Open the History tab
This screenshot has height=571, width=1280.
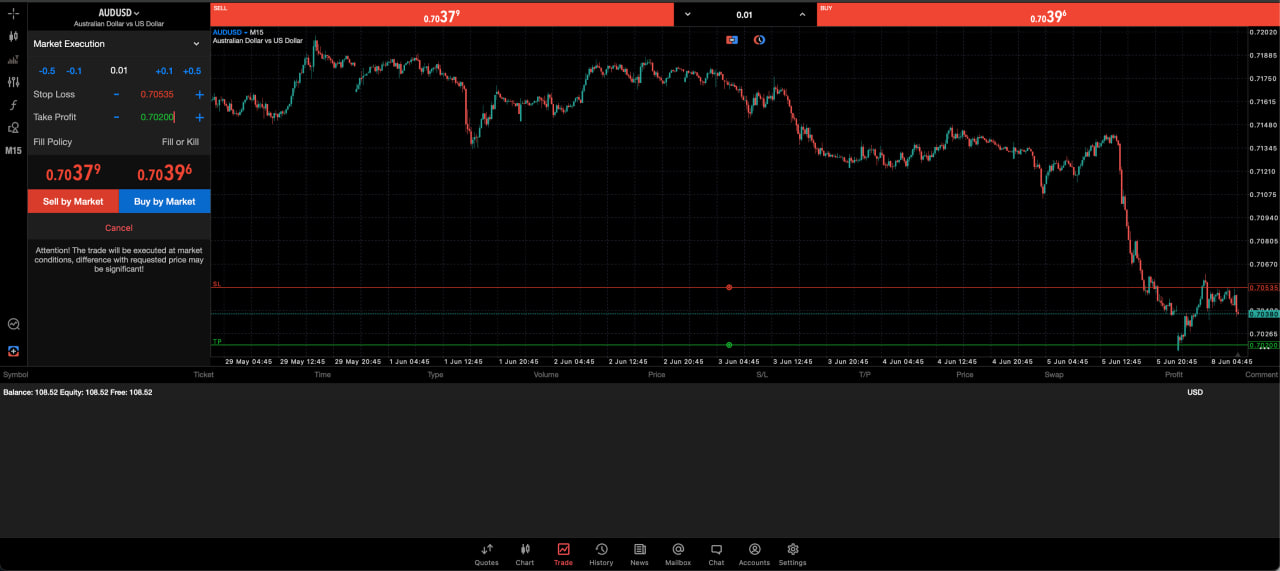pyautogui.click(x=601, y=554)
